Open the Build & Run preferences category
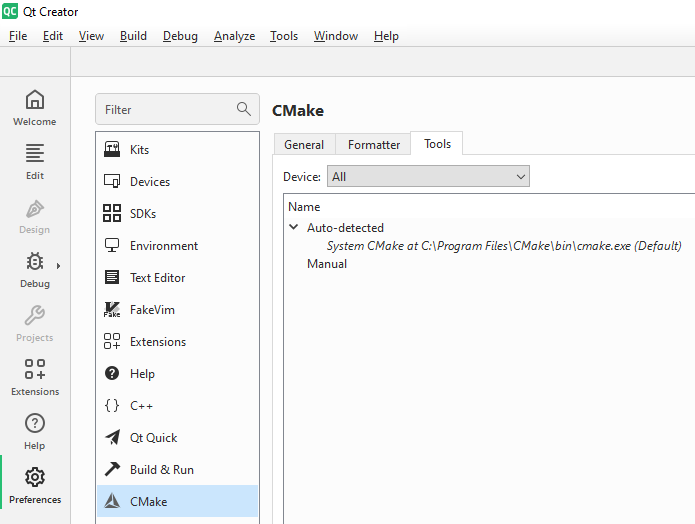The image size is (695, 524). 177,469
